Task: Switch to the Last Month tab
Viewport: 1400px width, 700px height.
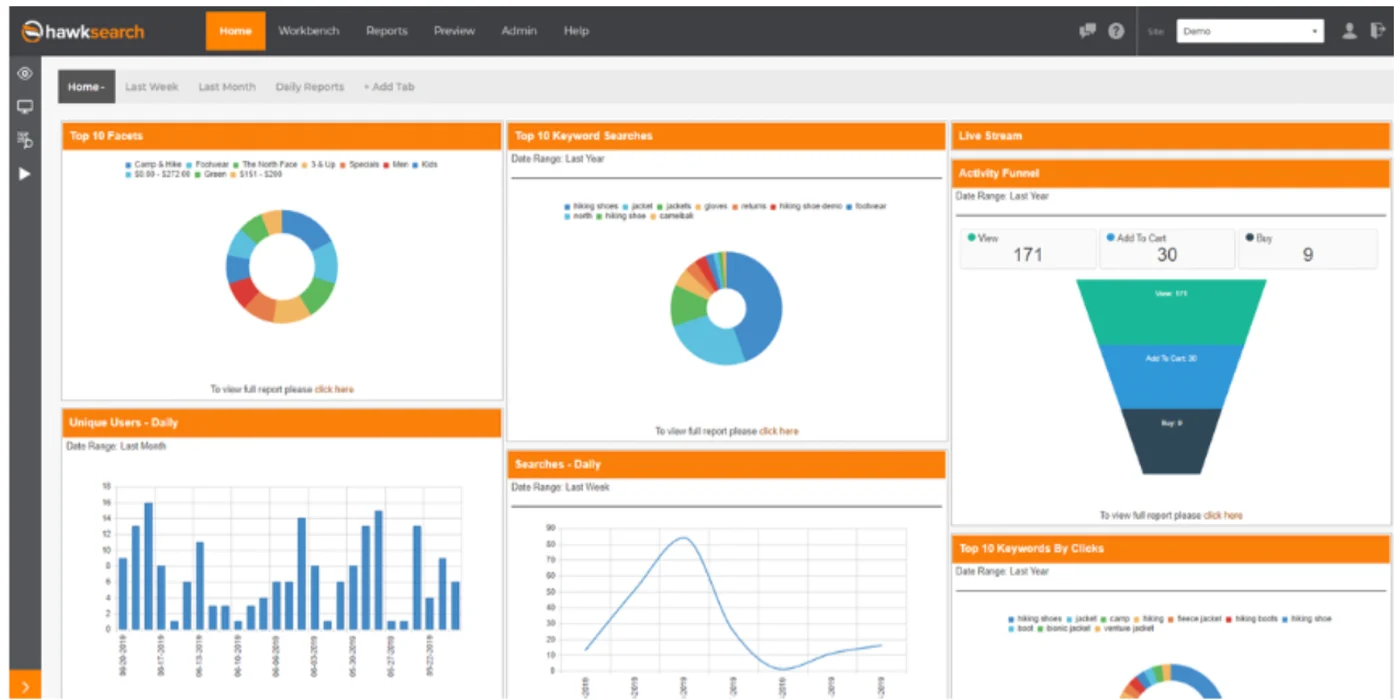Action: pos(227,87)
